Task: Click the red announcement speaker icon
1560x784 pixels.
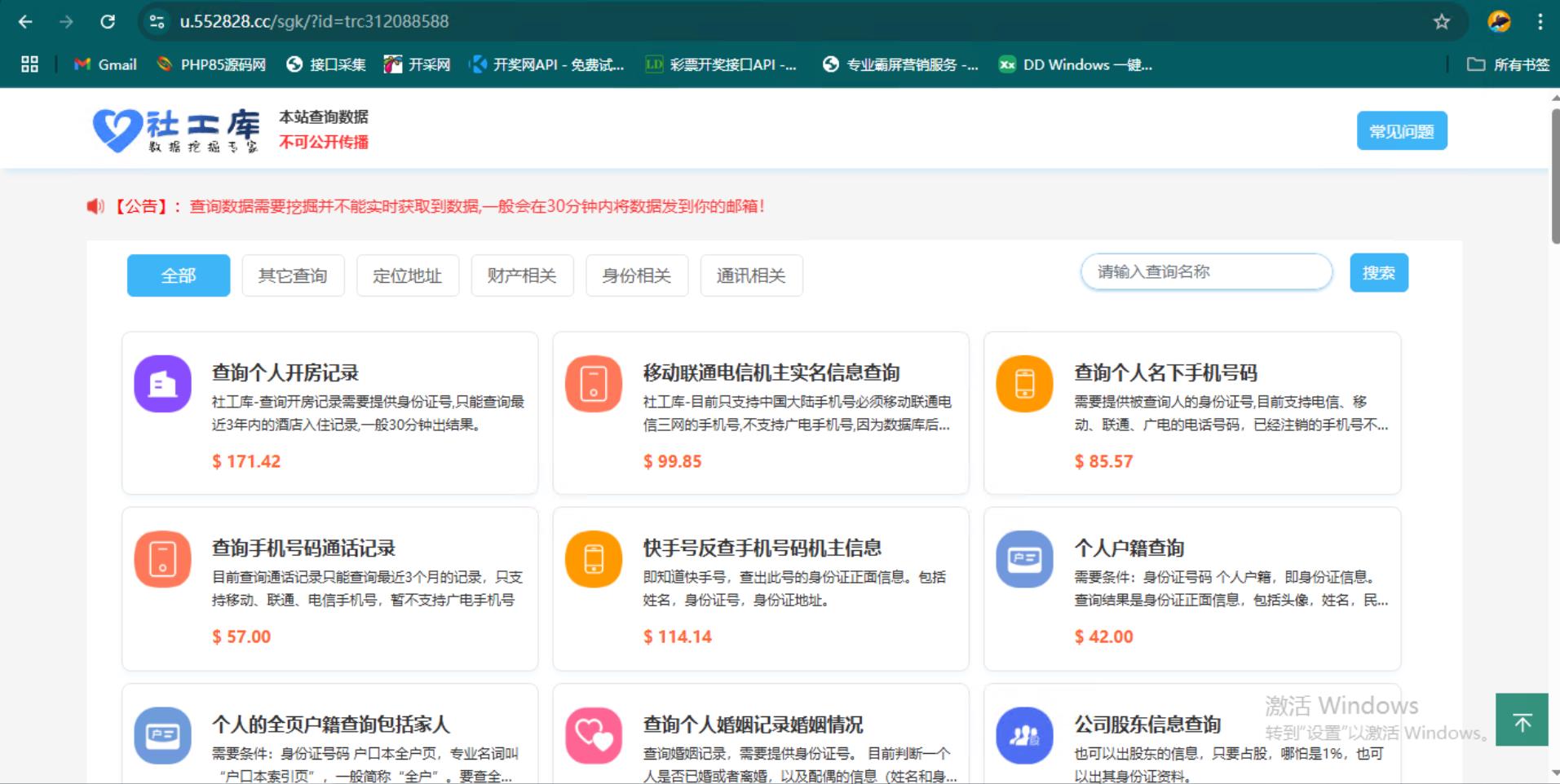Action: click(x=95, y=206)
